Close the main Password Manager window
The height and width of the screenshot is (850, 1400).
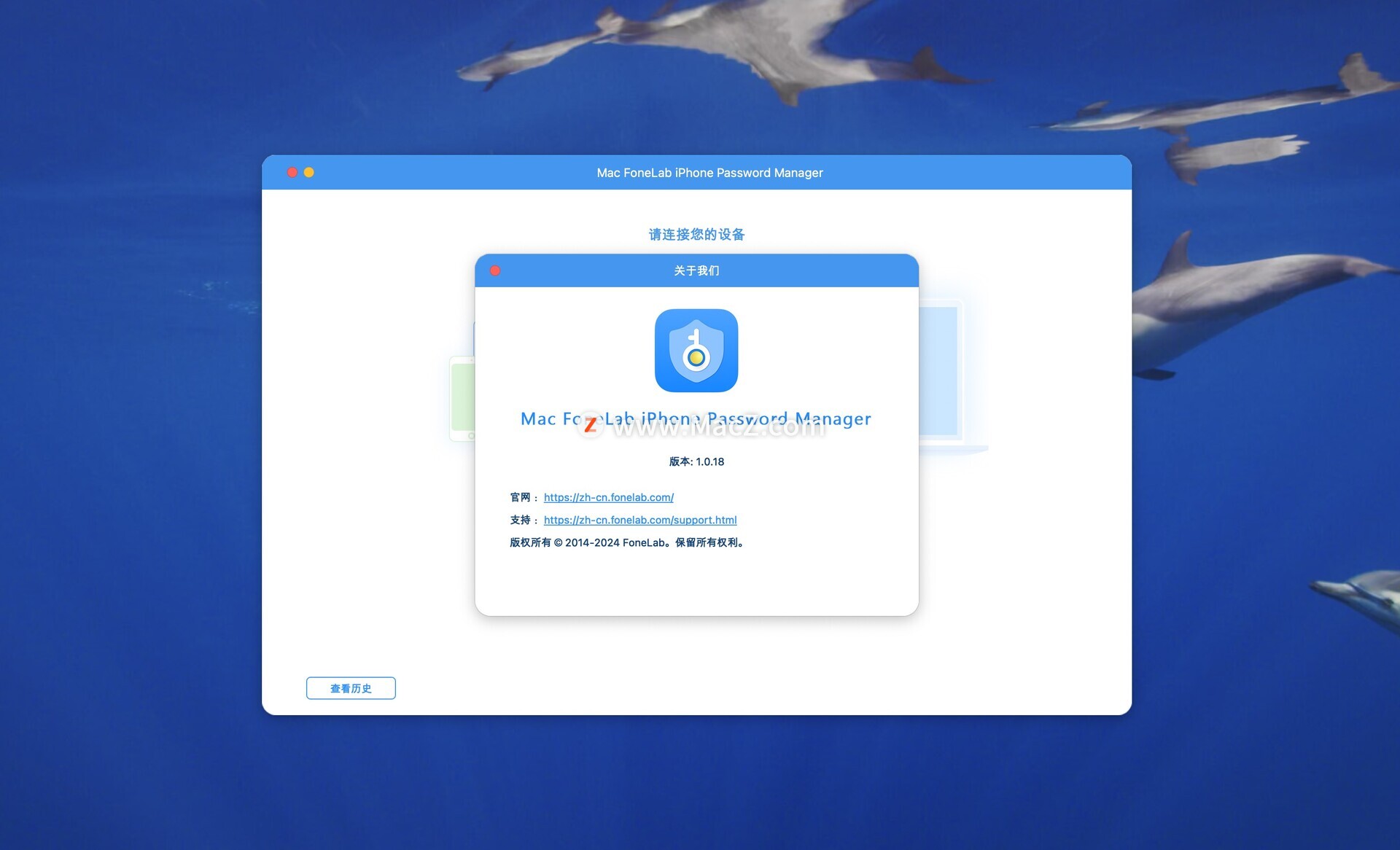(292, 173)
